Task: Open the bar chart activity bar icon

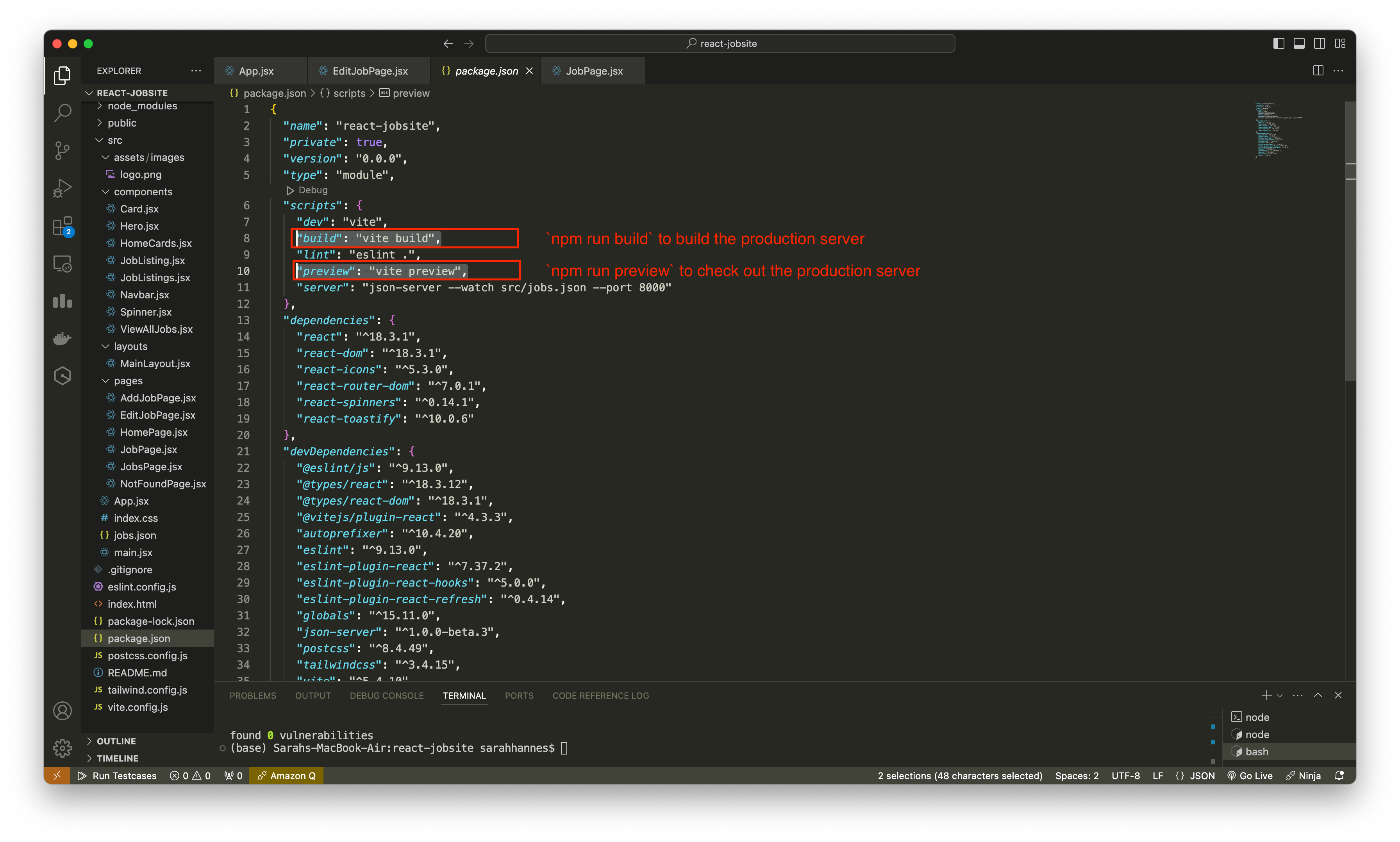Action: (62, 301)
